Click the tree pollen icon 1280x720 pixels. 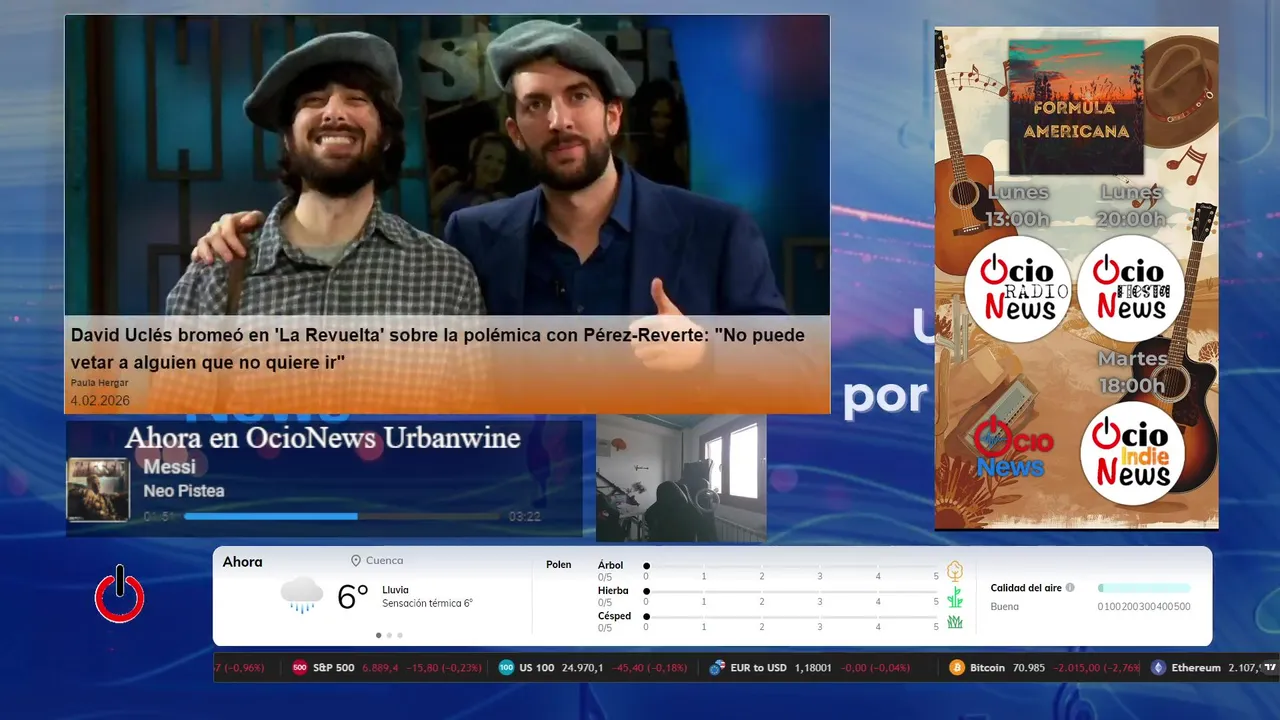coord(955,571)
